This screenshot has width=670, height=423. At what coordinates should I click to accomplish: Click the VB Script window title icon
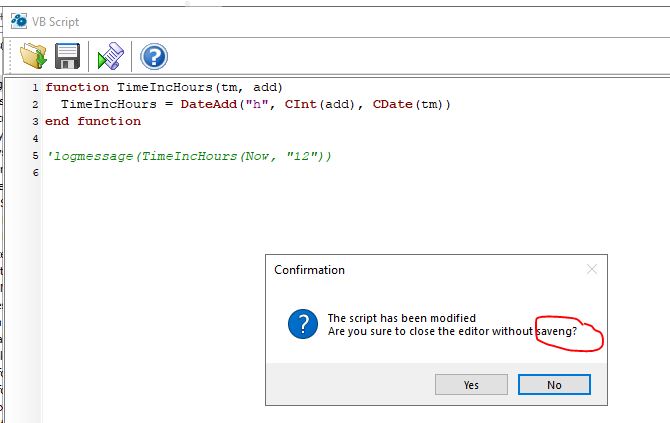[17, 21]
